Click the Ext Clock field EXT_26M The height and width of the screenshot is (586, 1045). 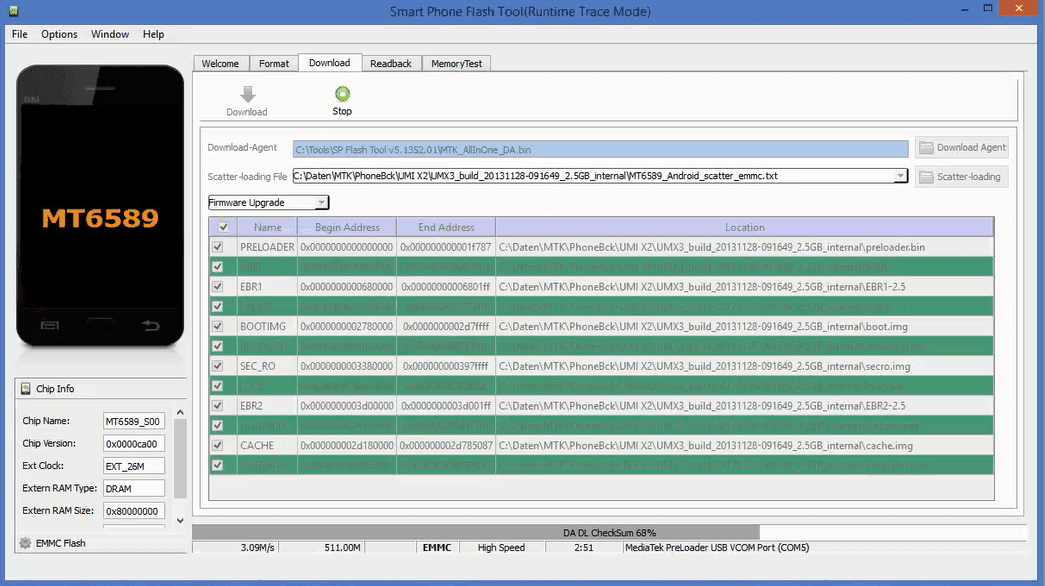(x=133, y=467)
